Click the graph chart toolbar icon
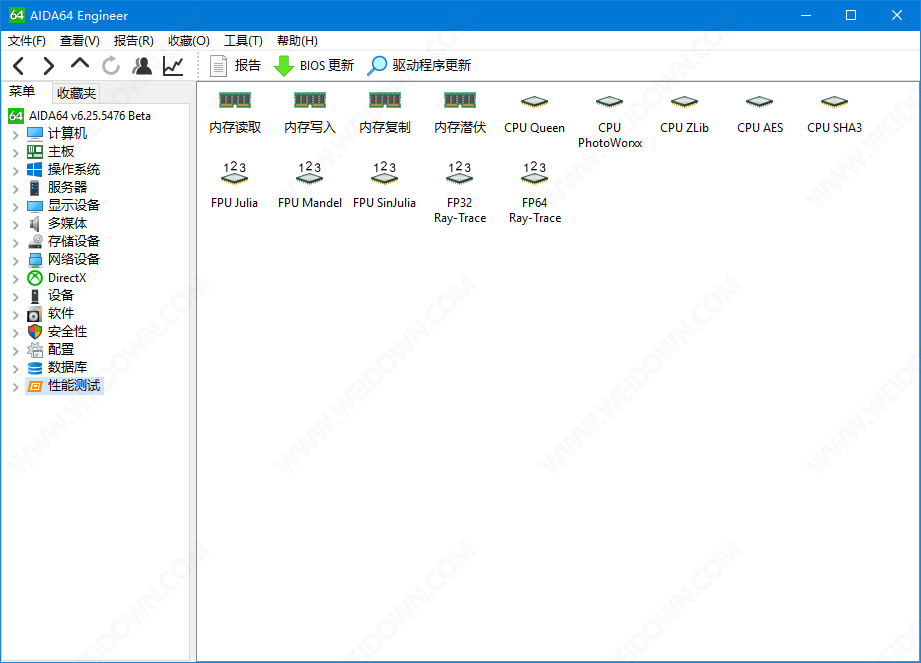This screenshot has height=663, width=921. click(173, 65)
